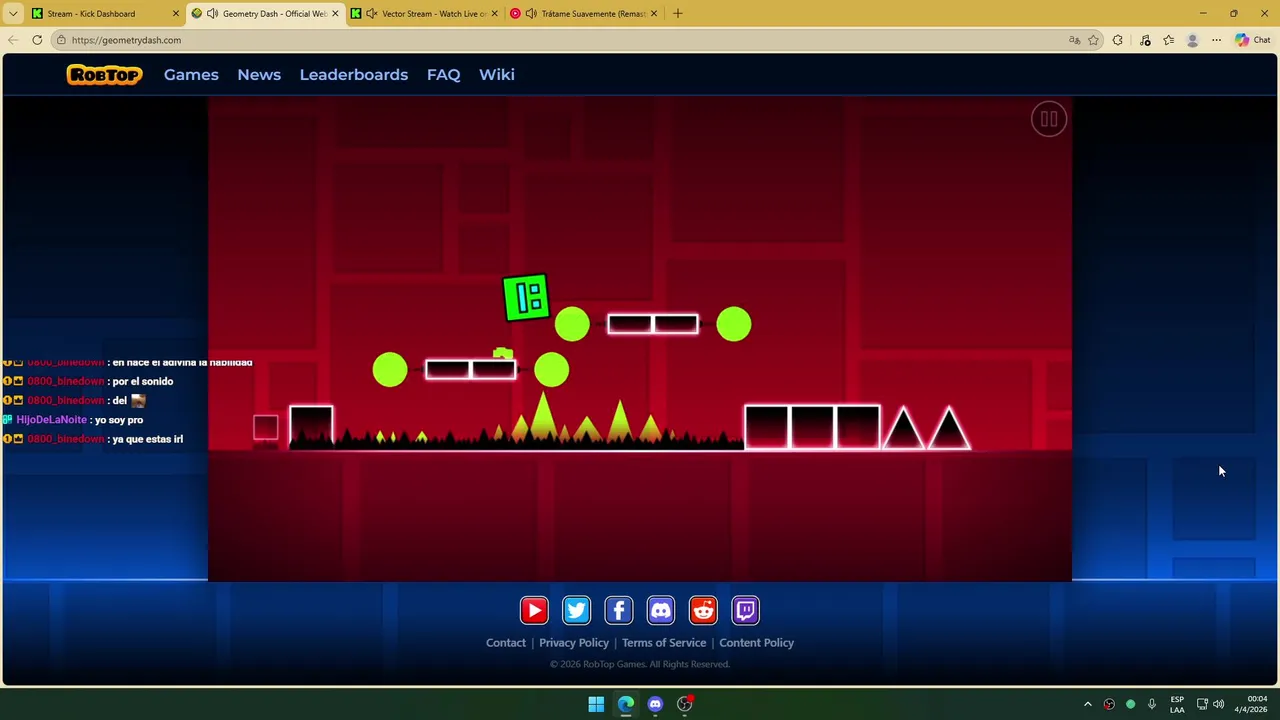Open the browser profile icon
This screenshot has height=720, width=1280.
(1192, 40)
